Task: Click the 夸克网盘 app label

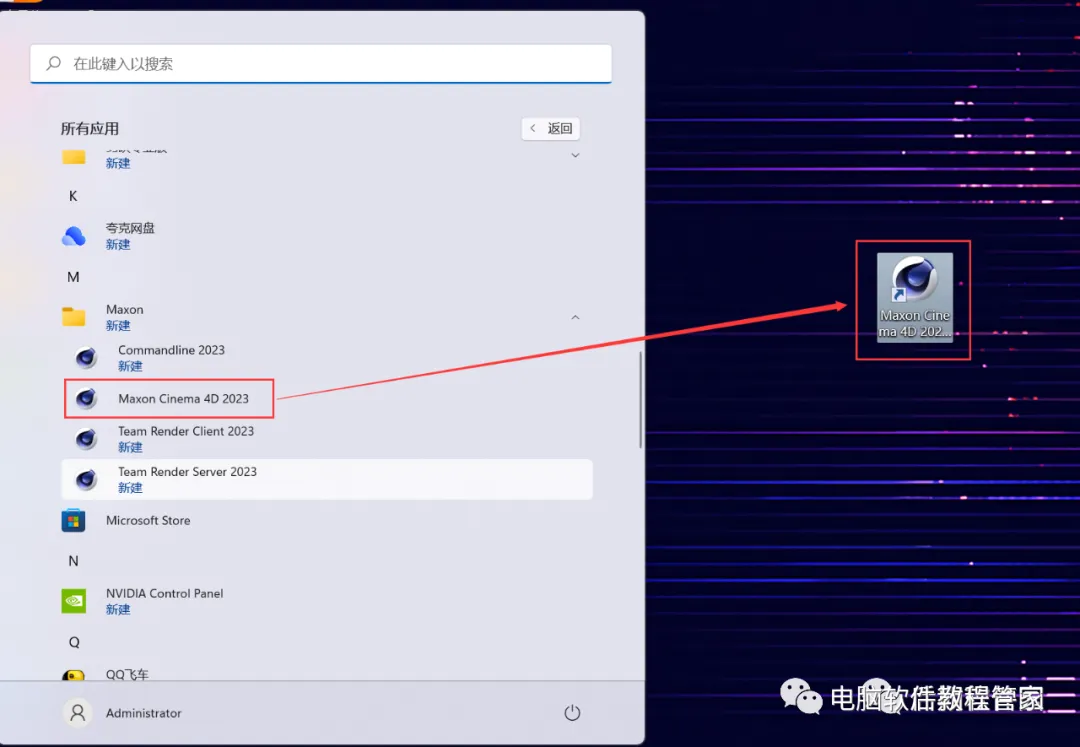Action: (x=130, y=228)
